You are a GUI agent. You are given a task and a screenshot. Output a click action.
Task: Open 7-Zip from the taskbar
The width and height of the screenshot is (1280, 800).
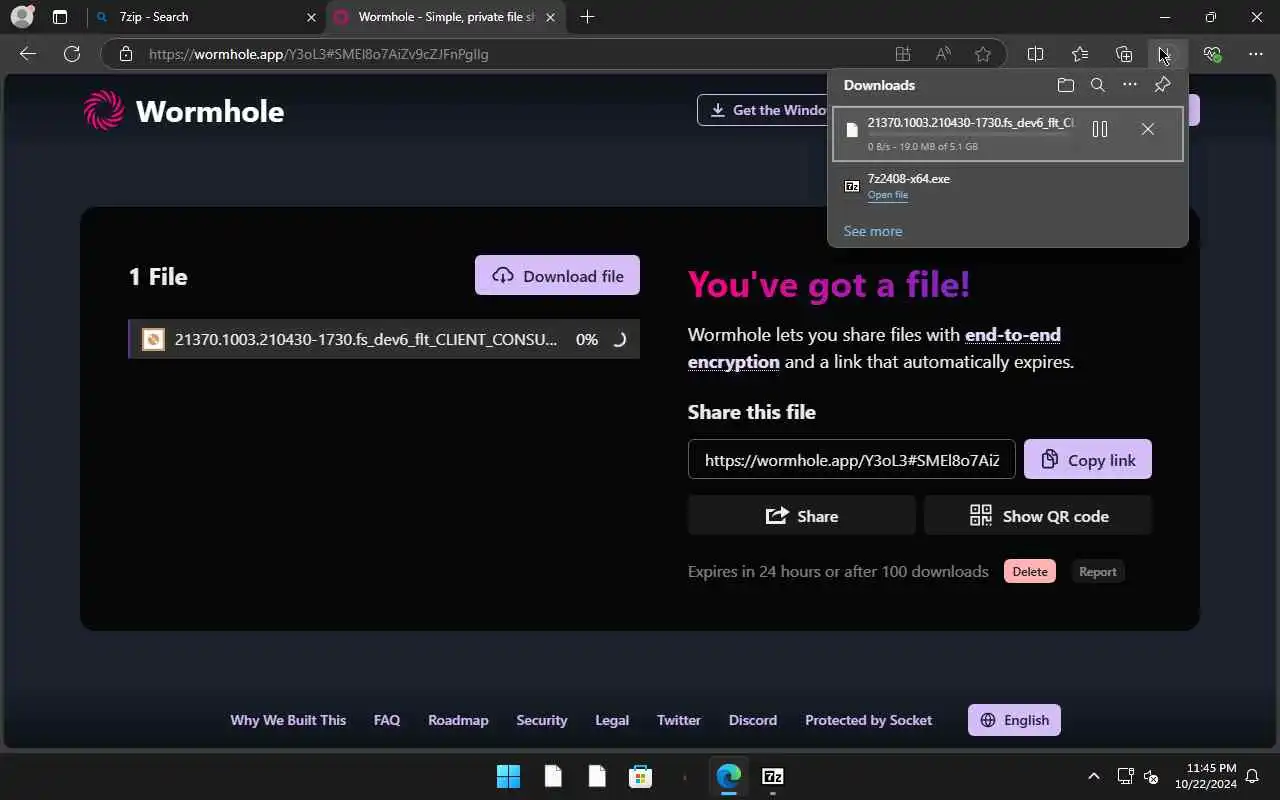coord(772,776)
